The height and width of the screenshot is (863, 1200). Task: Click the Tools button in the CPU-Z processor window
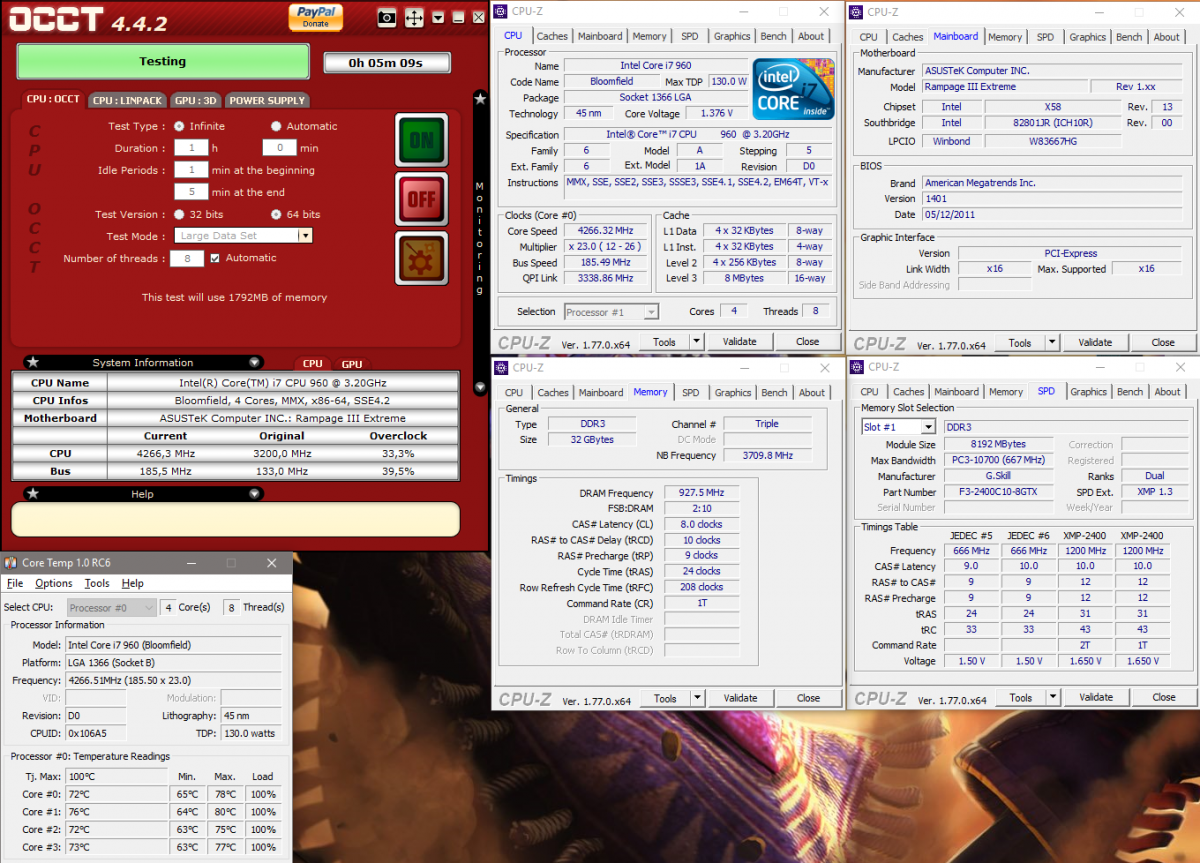coord(664,342)
